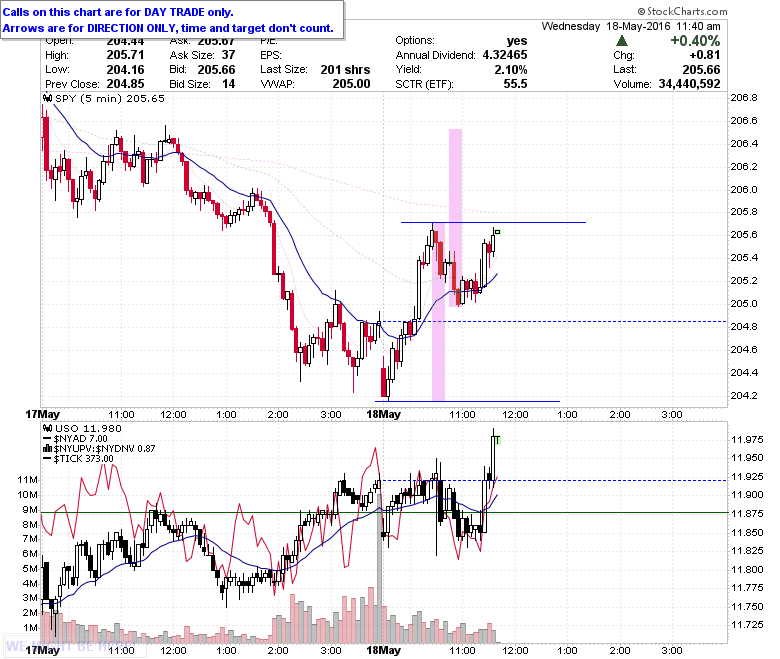Image resolution: width=780 pixels, height=659 pixels.
Task: Click the +0.40% percent change value
Action: (695, 41)
